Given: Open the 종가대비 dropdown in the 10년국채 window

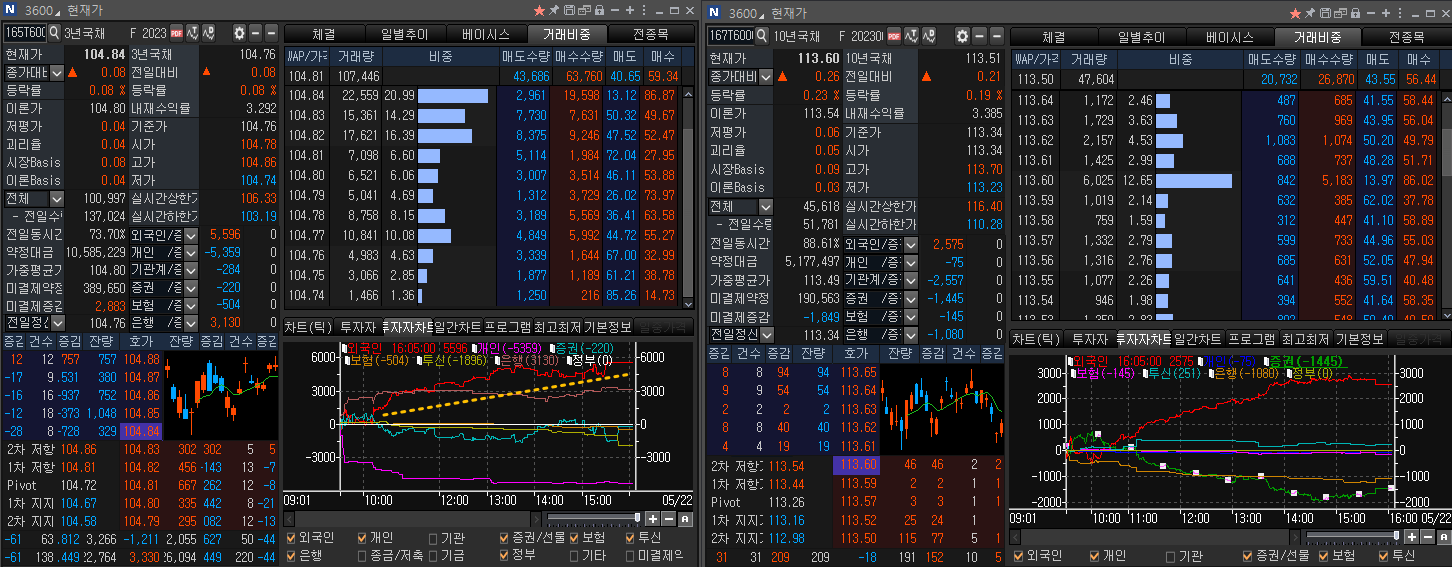Looking at the screenshot, I should click(x=766, y=76).
